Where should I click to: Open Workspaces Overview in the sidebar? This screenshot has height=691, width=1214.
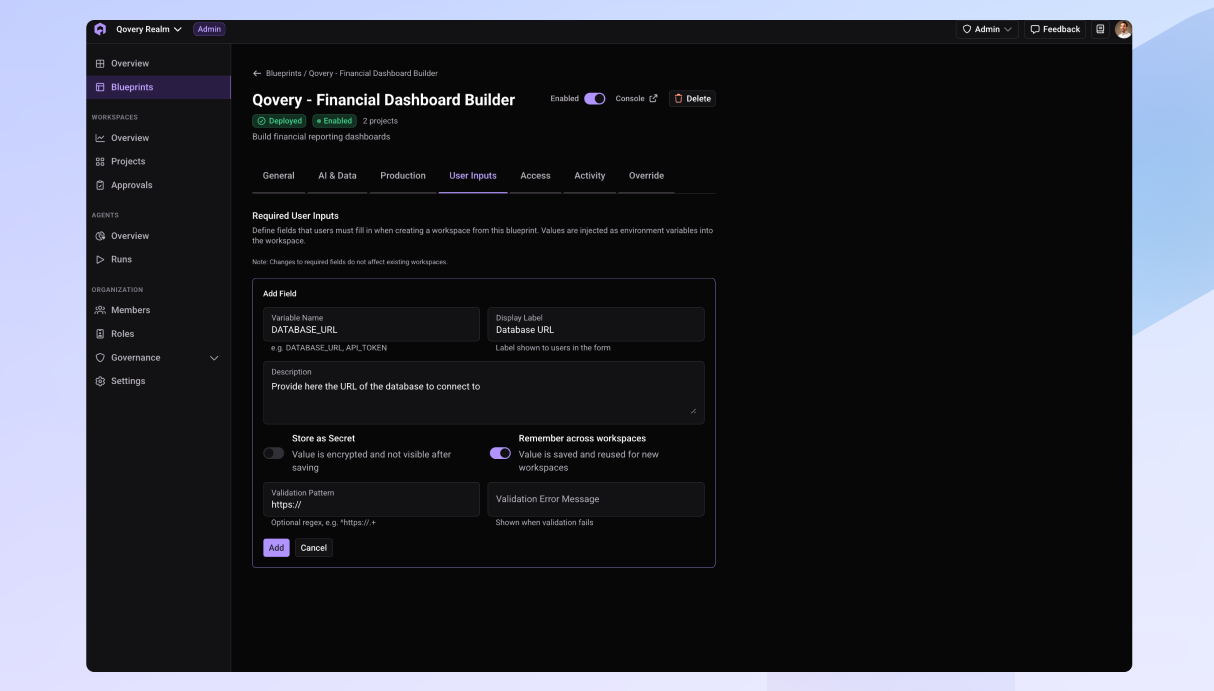click(x=158, y=138)
